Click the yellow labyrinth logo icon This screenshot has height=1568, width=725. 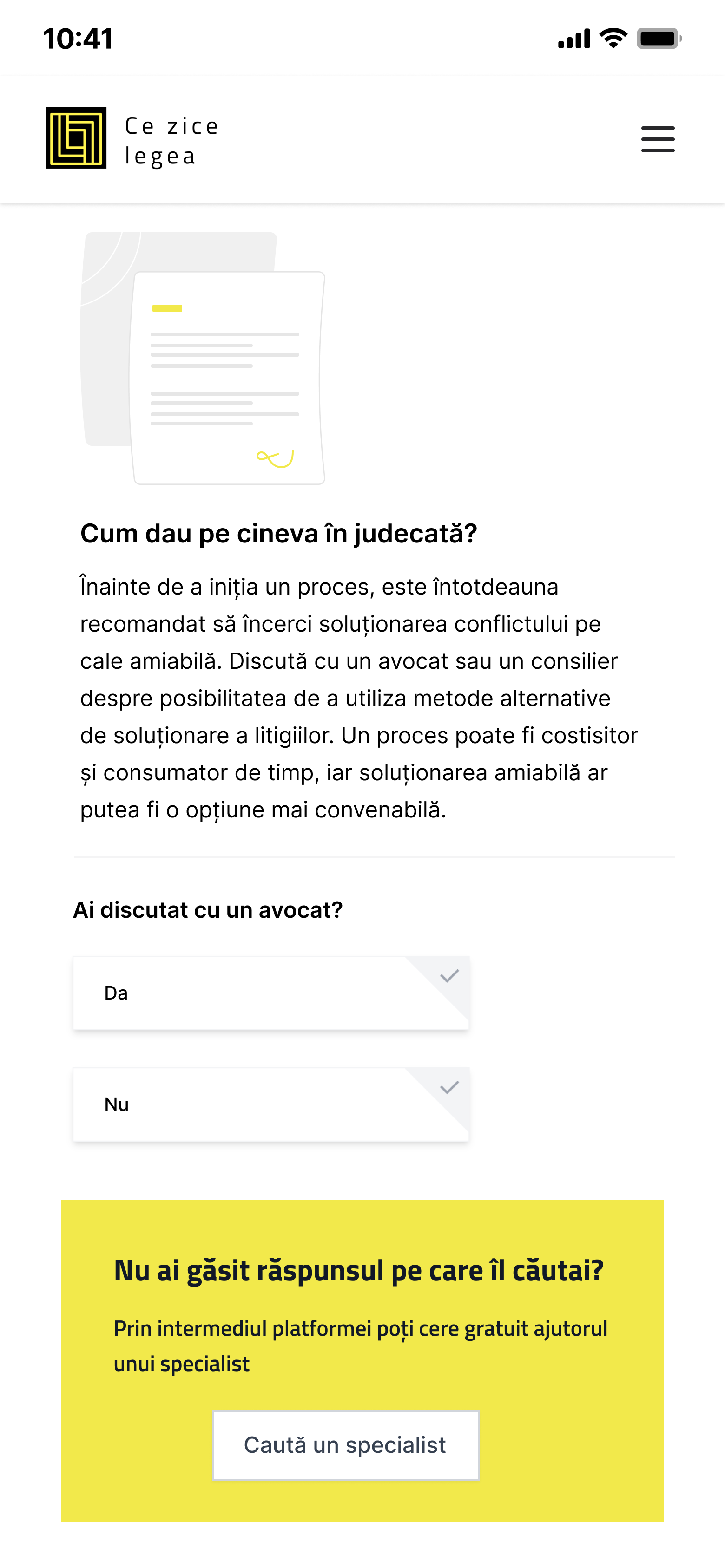pyautogui.click(x=76, y=138)
